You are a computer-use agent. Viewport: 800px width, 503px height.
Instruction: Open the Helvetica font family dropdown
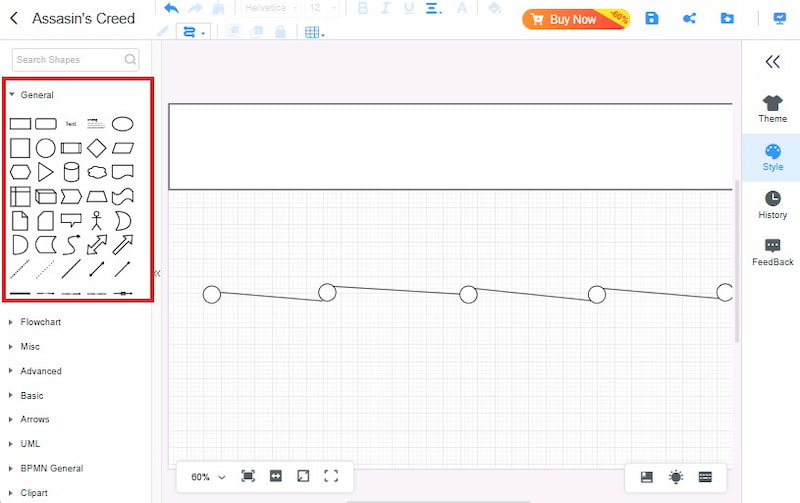(270, 8)
